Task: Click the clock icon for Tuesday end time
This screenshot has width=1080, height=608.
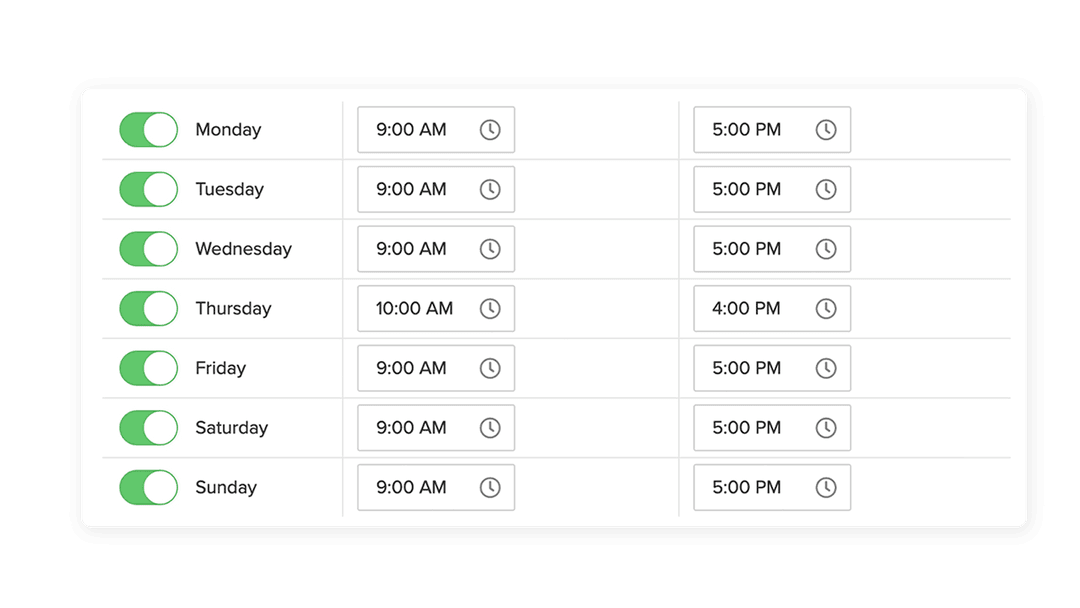Action: [x=826, y=189]
